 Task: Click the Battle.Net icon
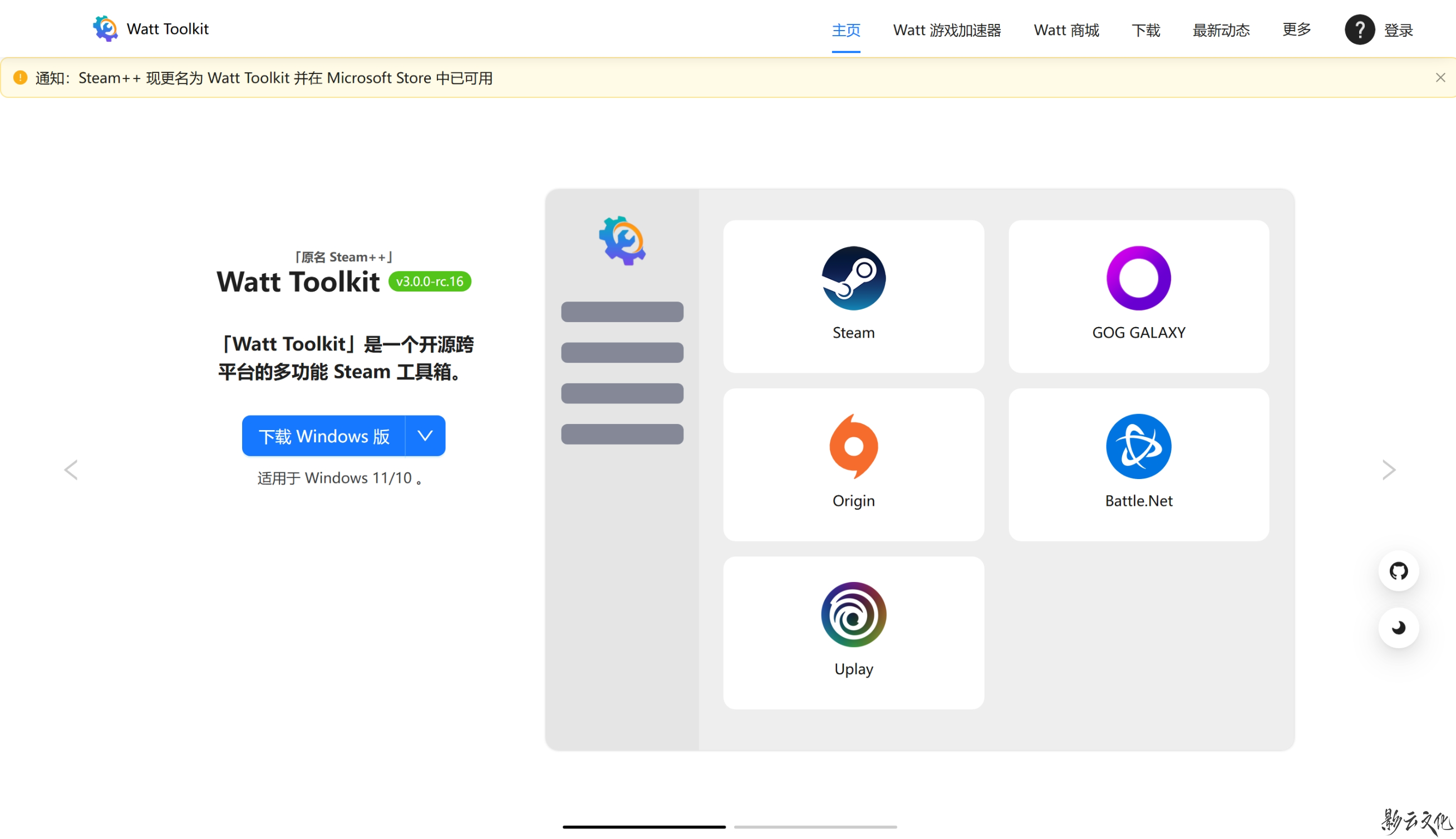(x=1138, y=446)
